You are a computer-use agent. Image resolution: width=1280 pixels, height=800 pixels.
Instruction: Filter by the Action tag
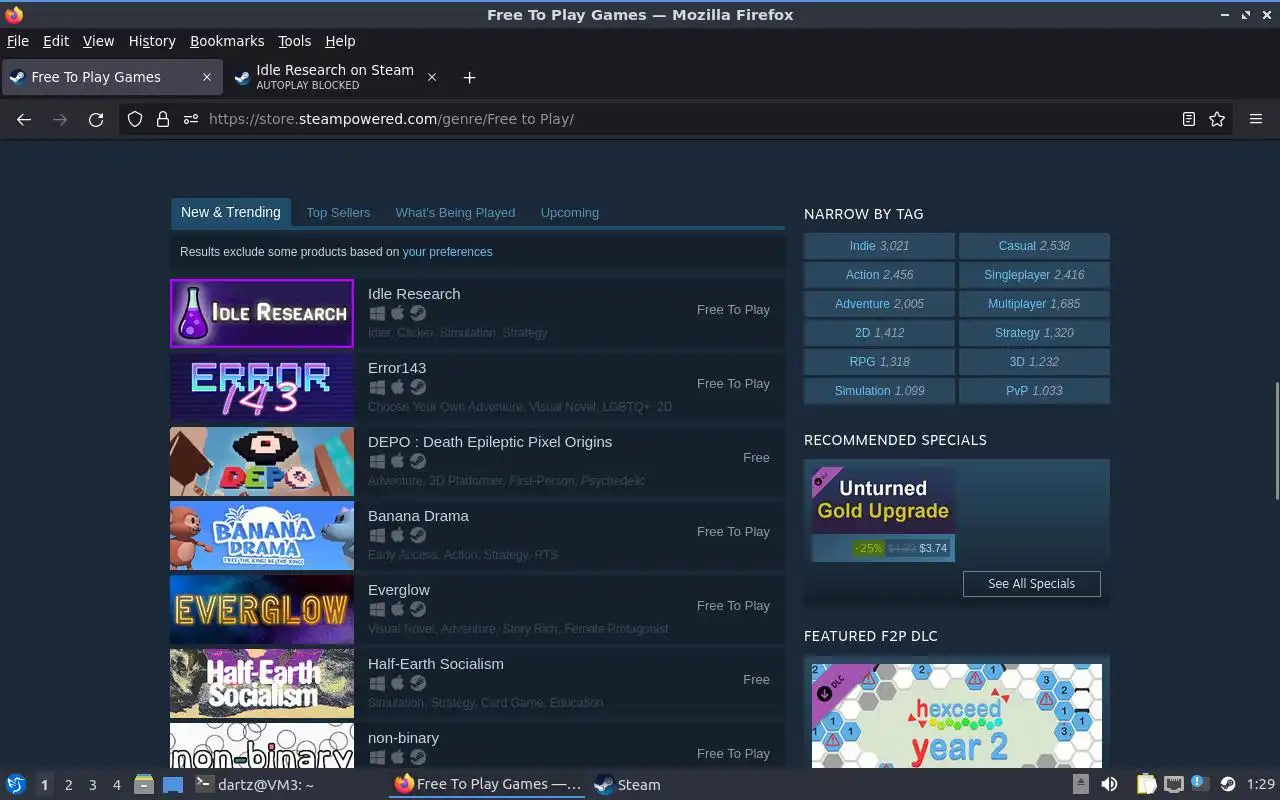879,275
